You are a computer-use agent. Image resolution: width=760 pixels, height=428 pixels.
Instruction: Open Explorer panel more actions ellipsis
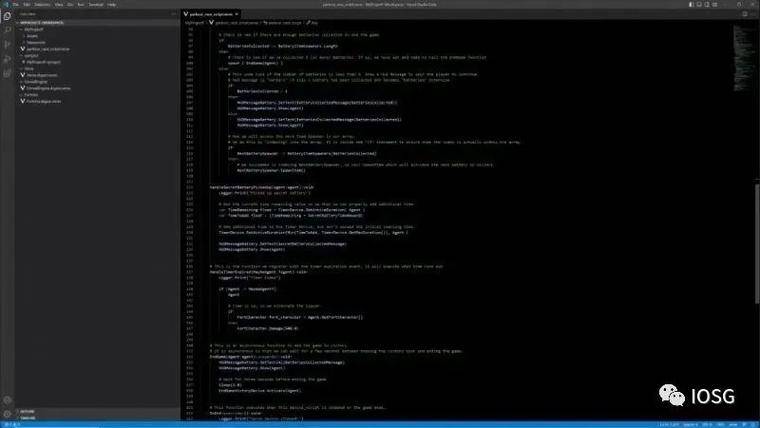point(174,14)
